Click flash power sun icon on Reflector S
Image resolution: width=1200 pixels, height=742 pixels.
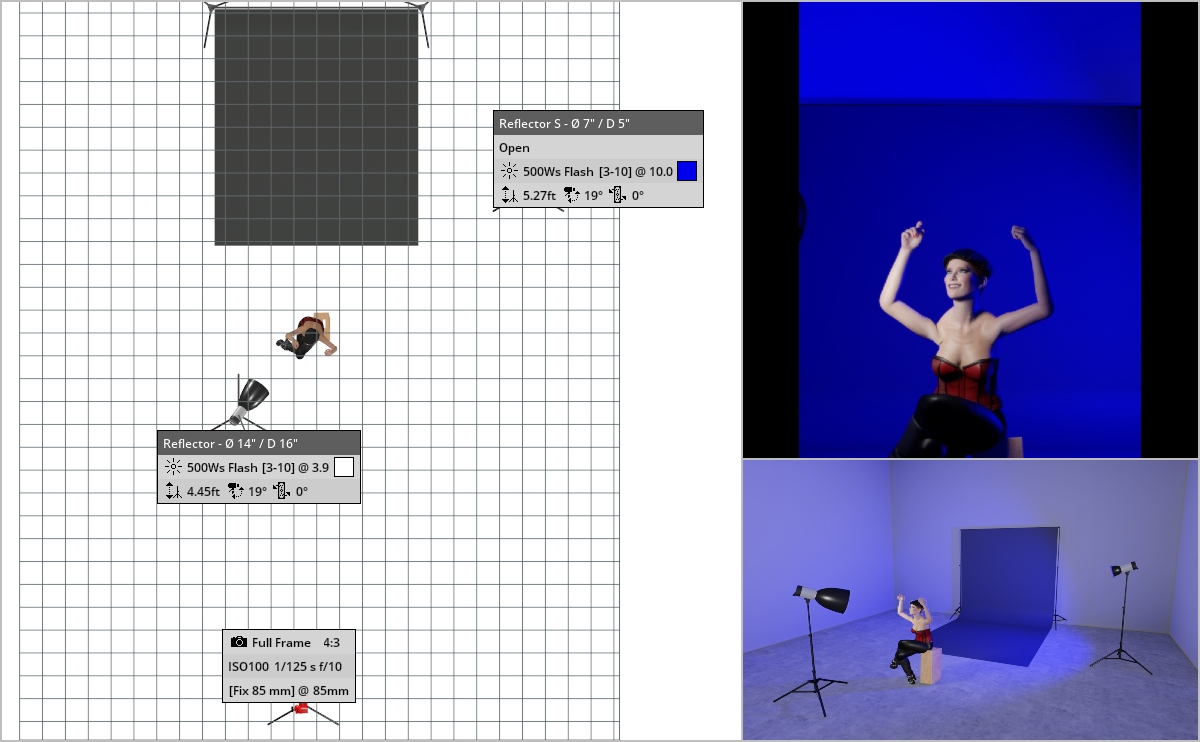click(x=509, y=171)
